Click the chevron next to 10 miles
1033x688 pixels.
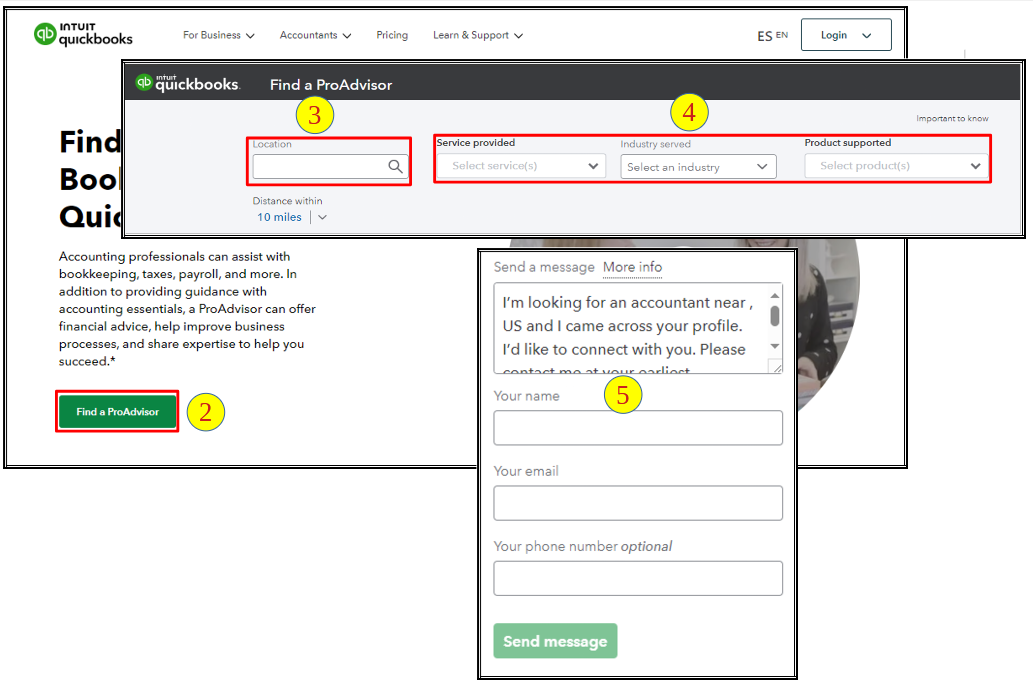[322, 217]
